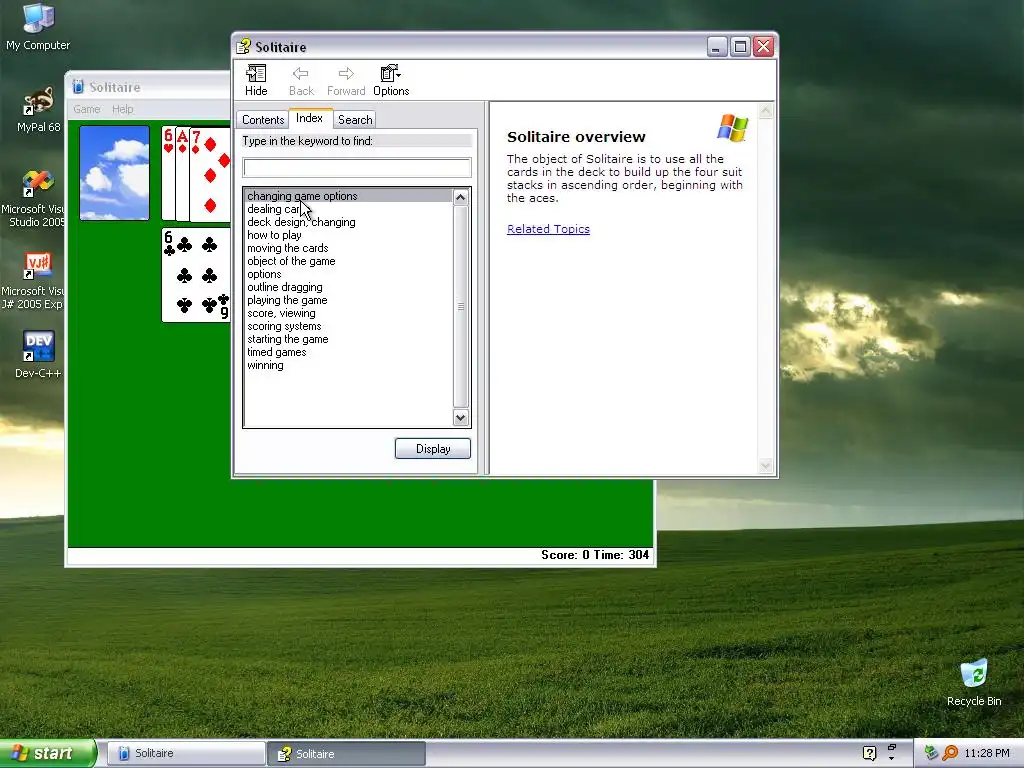Open the Help menu in Solitaire

[x=122, y=109]
